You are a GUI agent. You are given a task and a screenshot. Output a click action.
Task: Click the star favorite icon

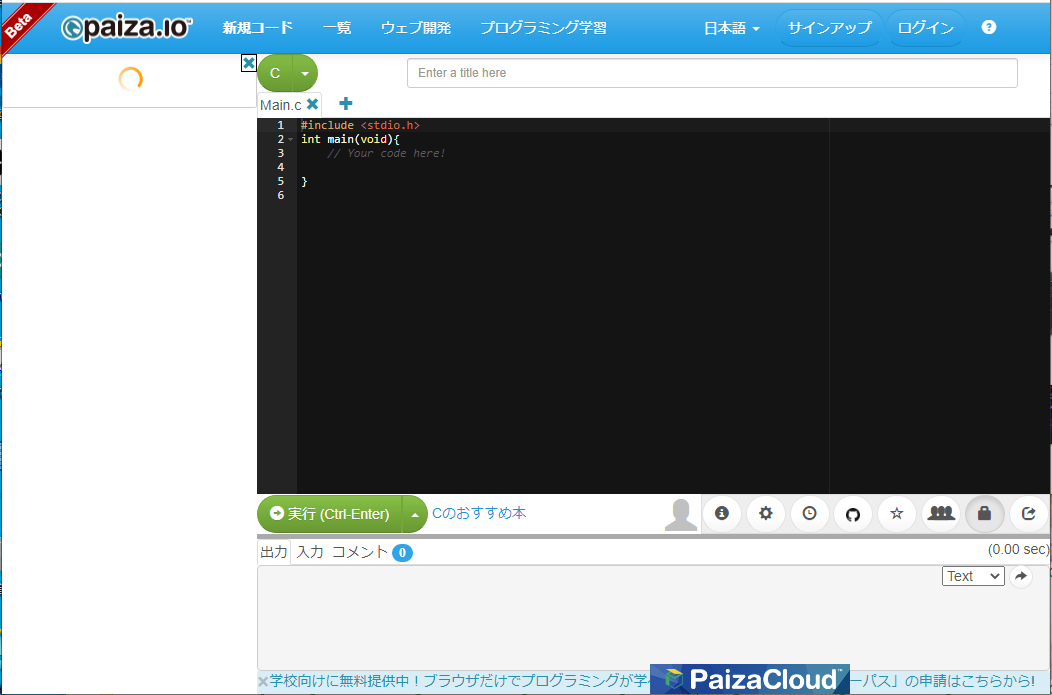tap(897, 513)
